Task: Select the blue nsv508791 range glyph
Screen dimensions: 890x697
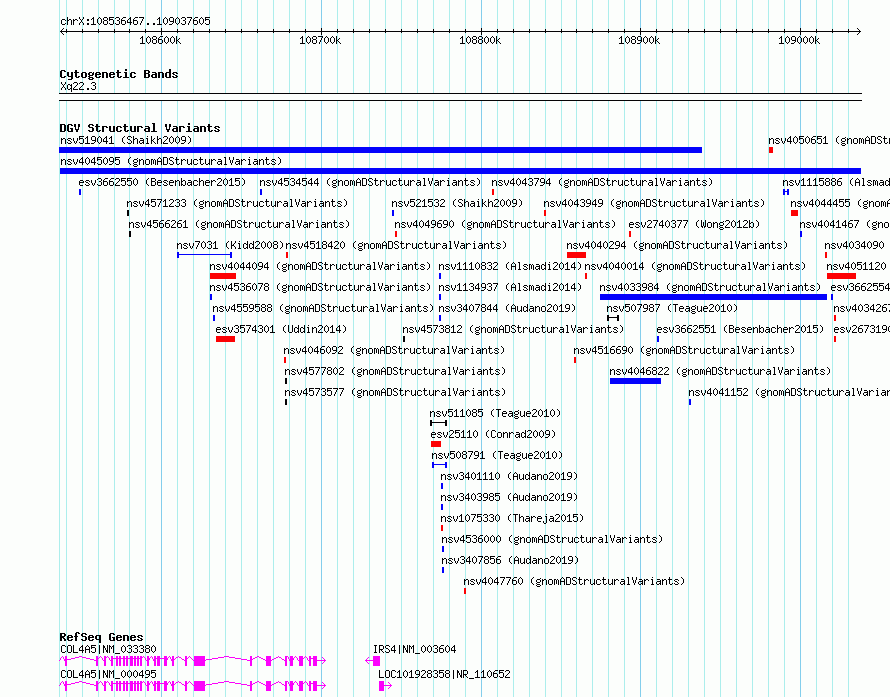Action: (x=439, y=465)
